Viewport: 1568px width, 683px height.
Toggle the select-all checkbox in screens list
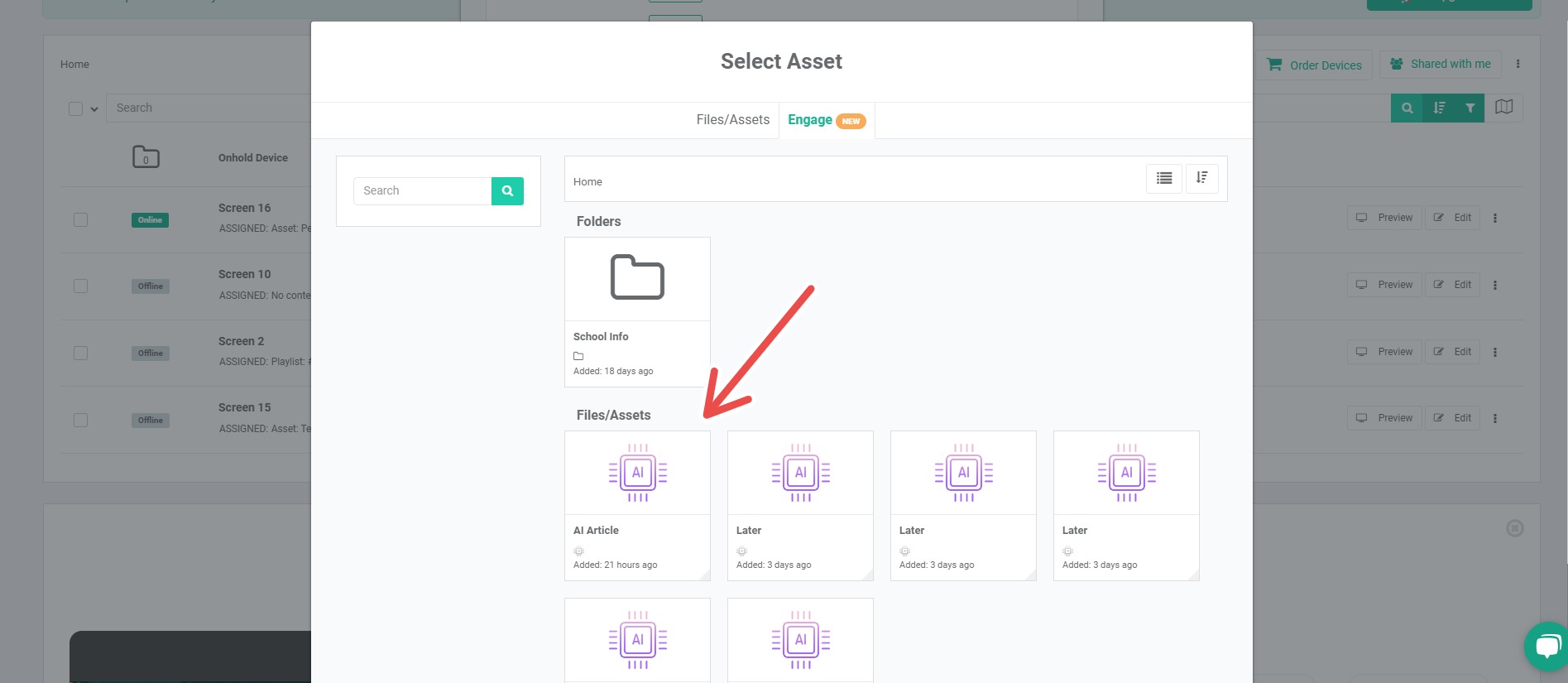coord(75,109)
